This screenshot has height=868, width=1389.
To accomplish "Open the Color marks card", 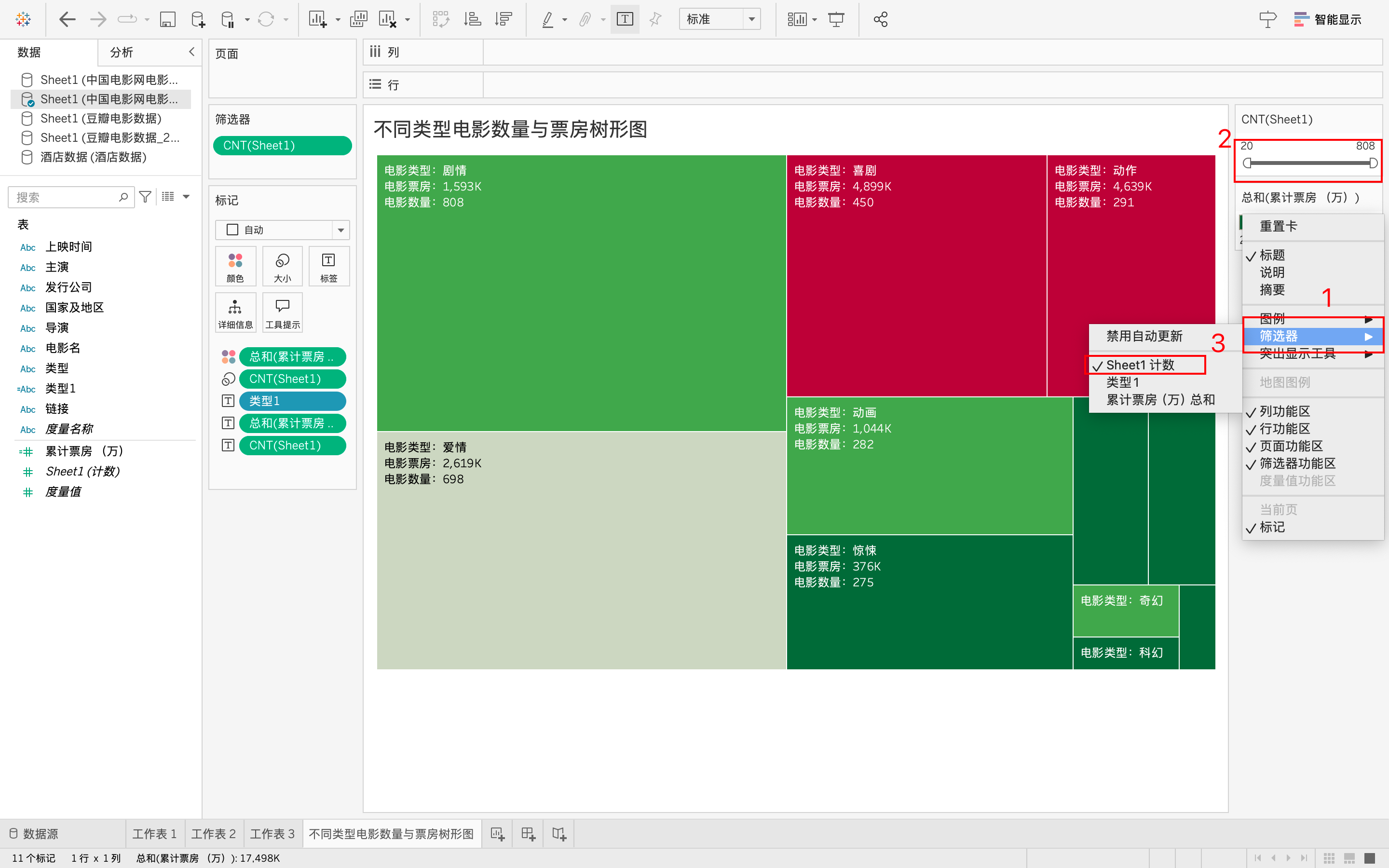I will pyautogui.click(x=235, y=266).
